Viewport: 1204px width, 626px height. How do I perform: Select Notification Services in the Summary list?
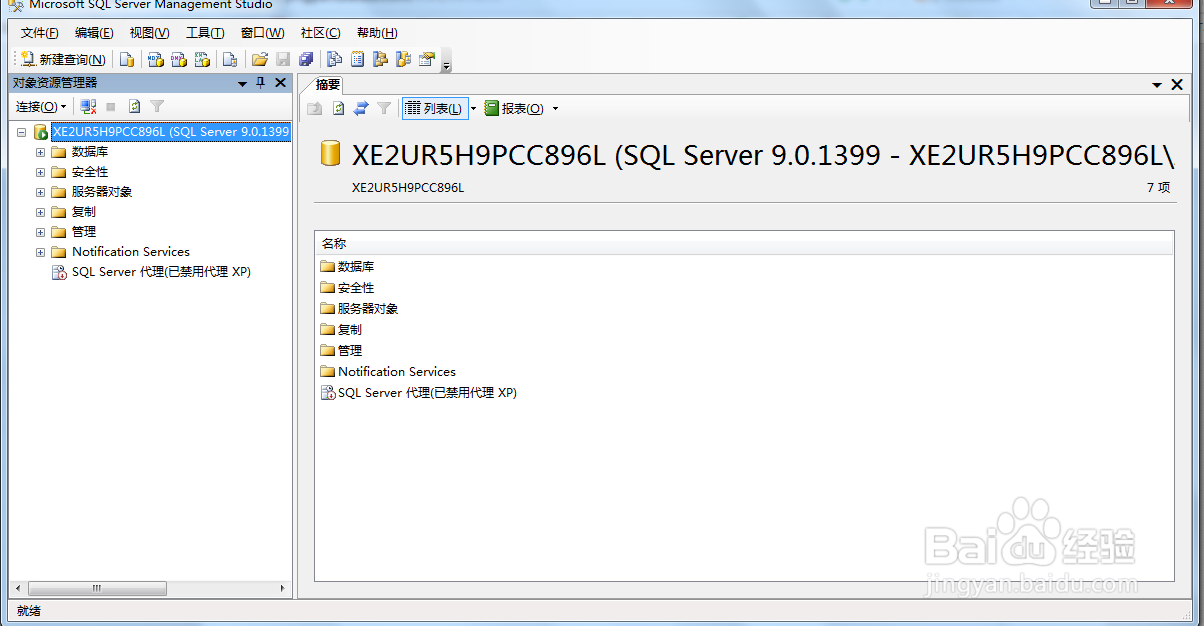coord(388,371)
